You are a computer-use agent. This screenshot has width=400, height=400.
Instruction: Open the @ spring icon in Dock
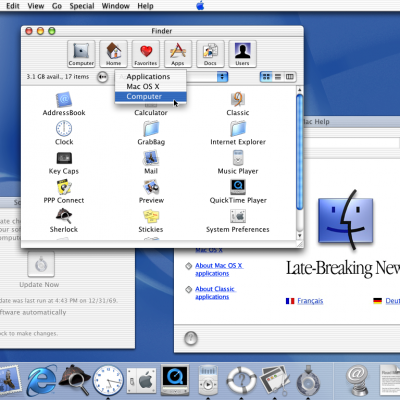(357, 380)
